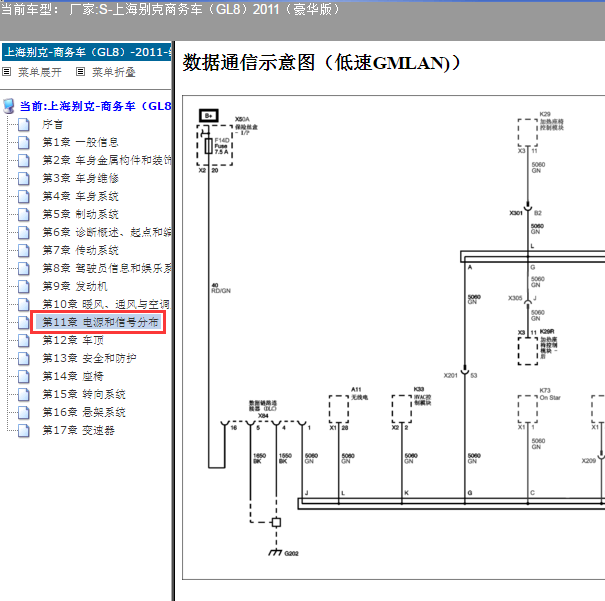Open 第9章 发动机
Image resolution: width=605 pixels, height=601 pixels.
tap(75, 286)
